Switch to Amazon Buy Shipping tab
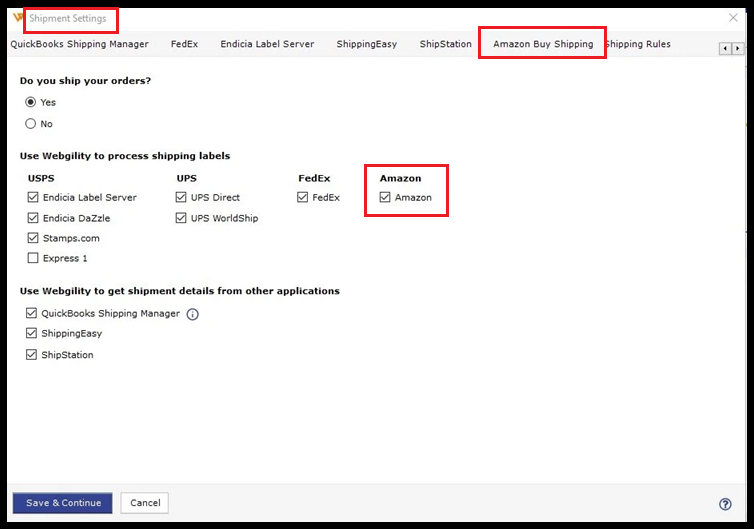The image size is (754, 529). click(543, 44)
